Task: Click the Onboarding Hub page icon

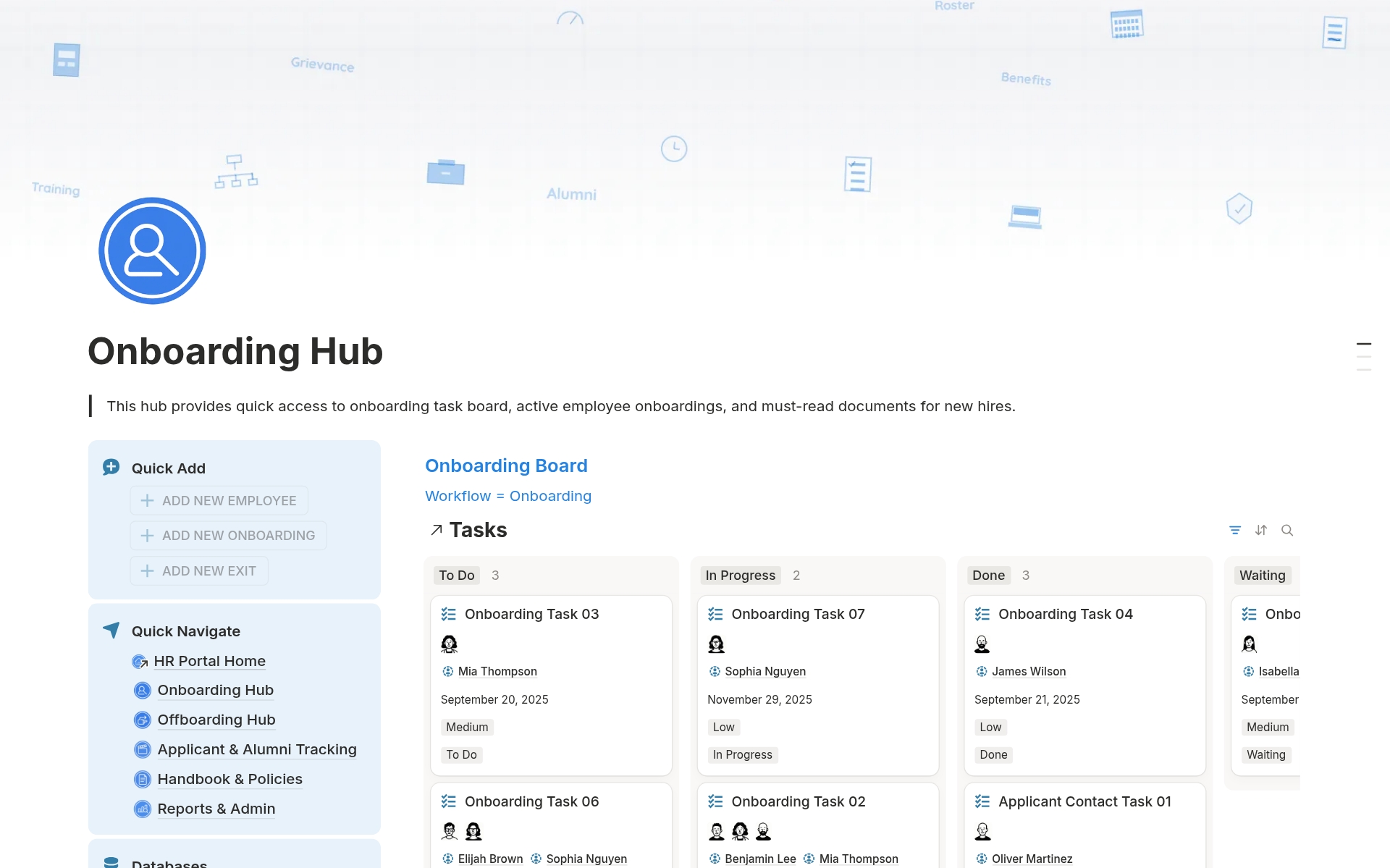Action: (x=152, y=250)
